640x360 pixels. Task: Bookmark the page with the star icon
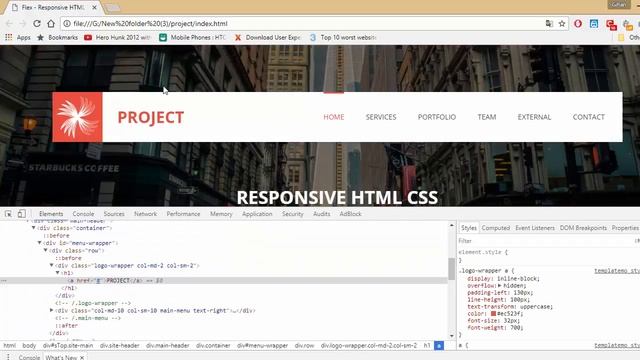[562, 24]
